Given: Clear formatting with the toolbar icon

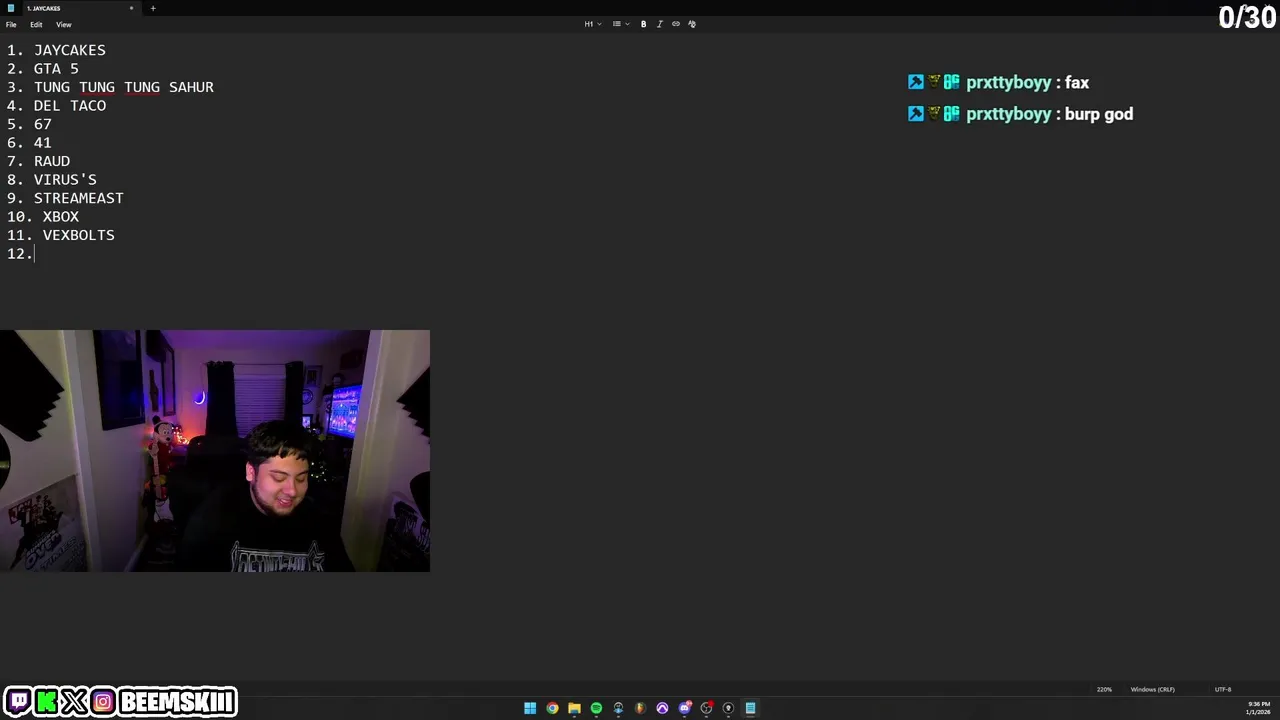Looking at the screenshot, I should 691,24.
